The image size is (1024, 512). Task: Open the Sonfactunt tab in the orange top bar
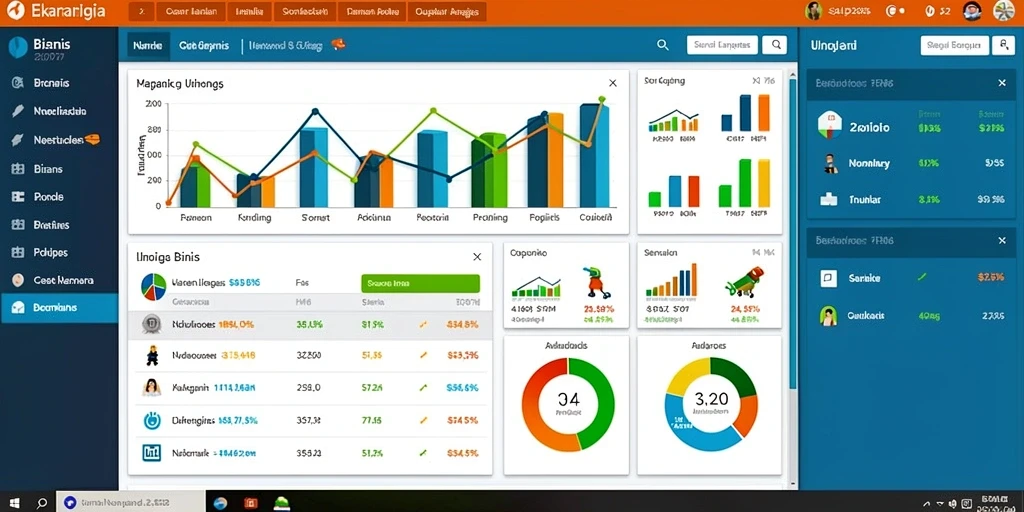point(306,12)
